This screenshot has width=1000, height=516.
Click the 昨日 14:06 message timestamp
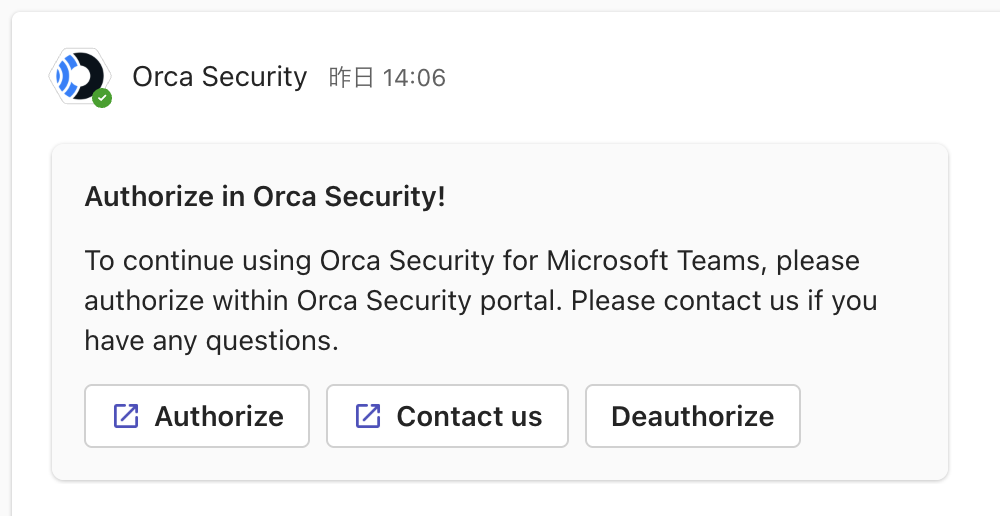(387, 78)
